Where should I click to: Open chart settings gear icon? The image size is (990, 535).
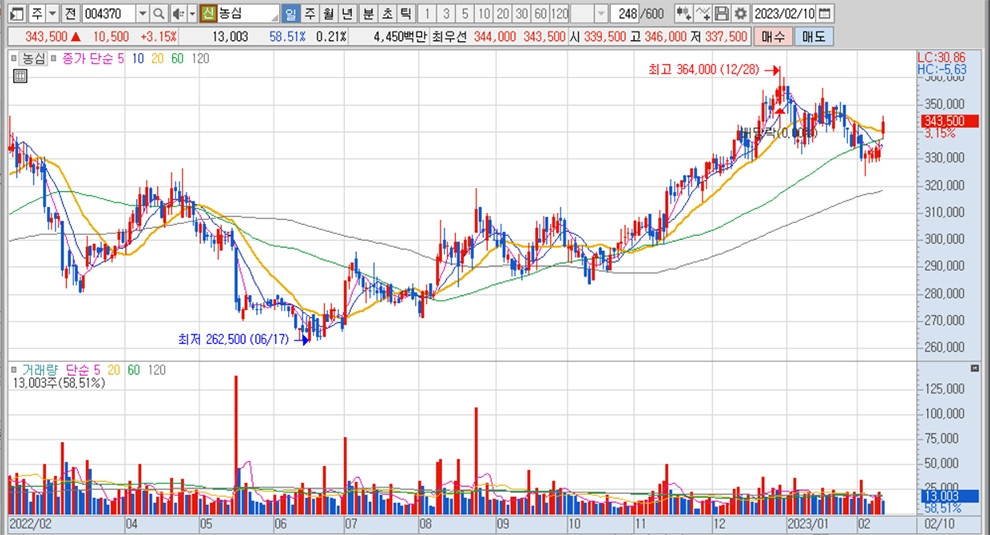739,14
